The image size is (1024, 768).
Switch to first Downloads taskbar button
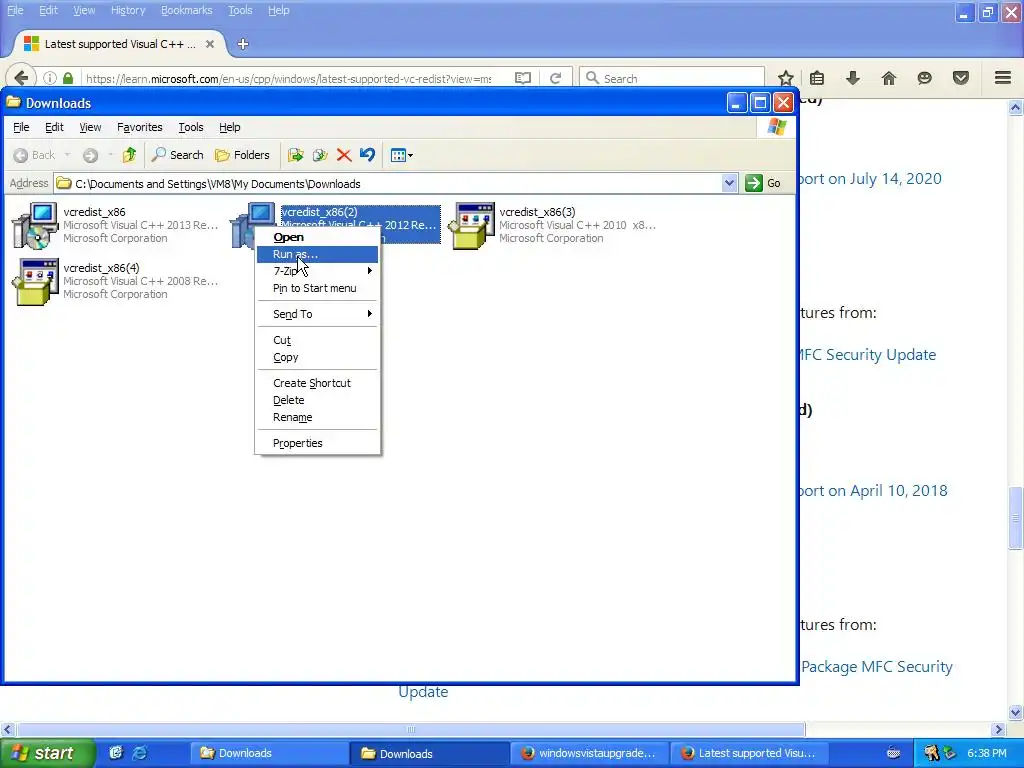(268, 753)
